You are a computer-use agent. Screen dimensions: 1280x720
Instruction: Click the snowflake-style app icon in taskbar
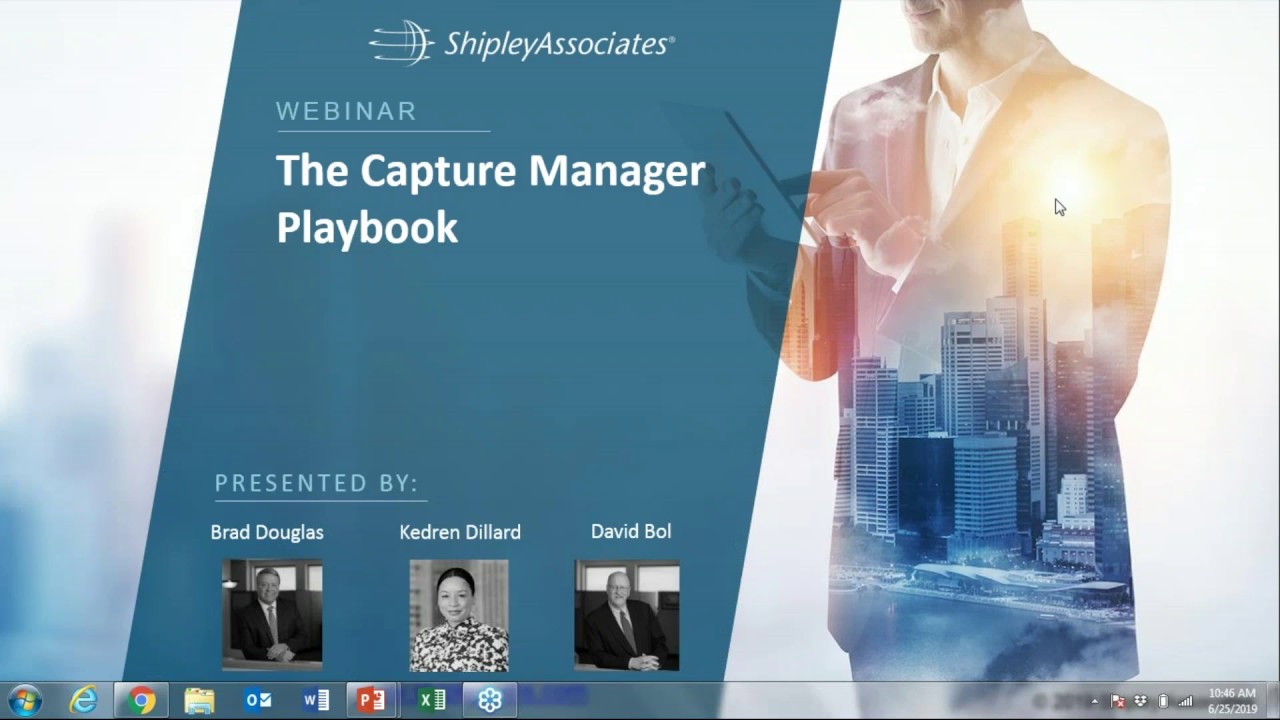(489, 700)
